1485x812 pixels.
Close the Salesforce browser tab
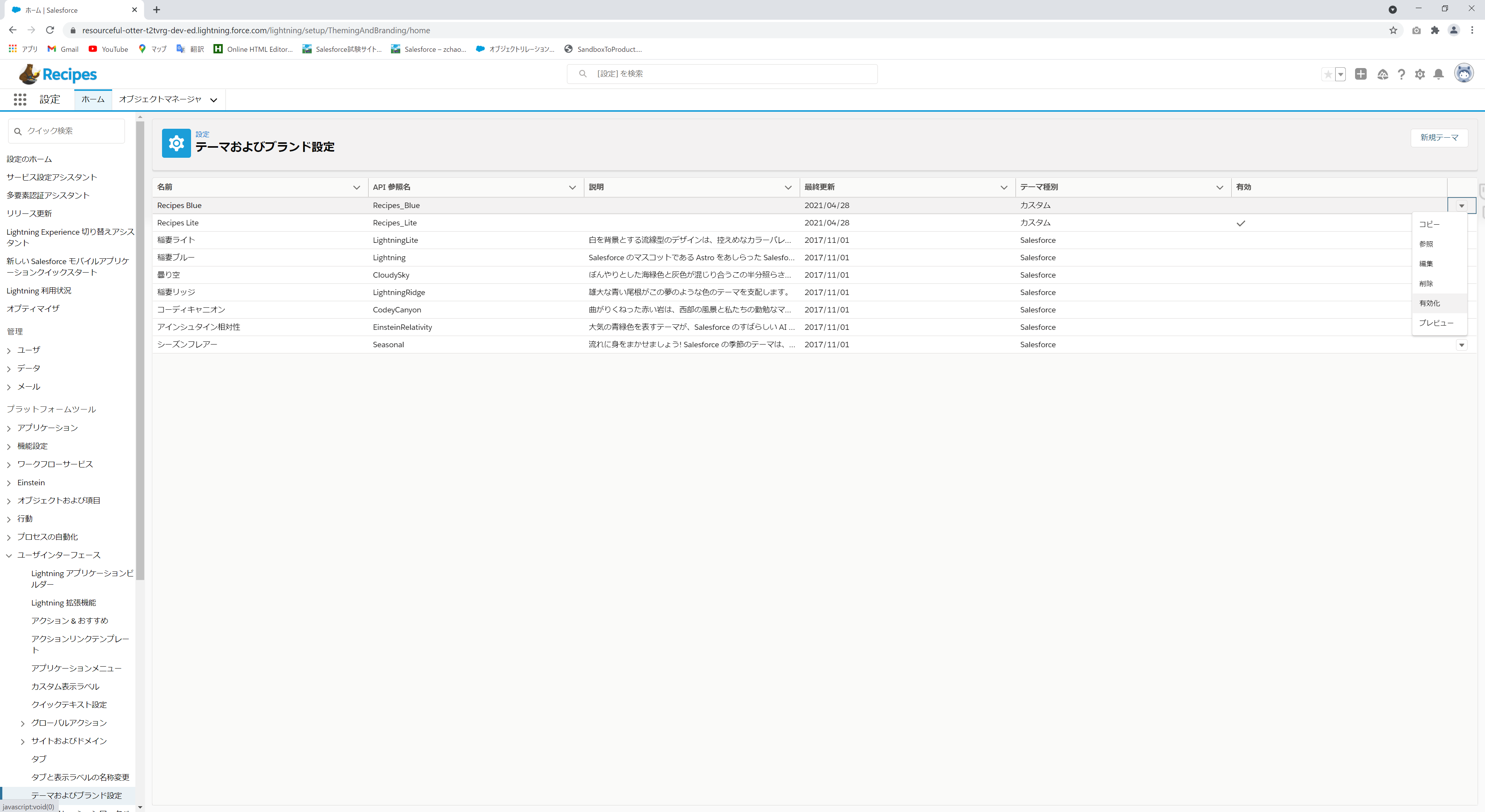point(134,10)
